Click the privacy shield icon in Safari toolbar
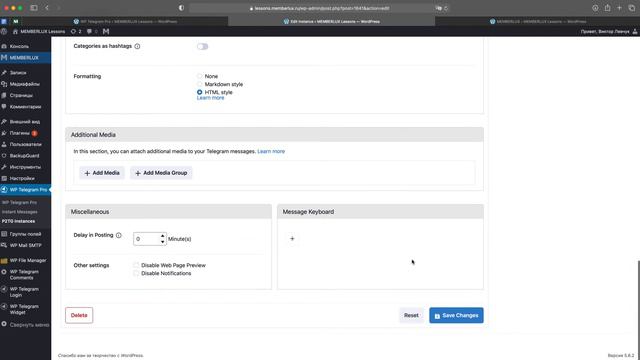Viewport: 640px width, 360px height. coord(181,8)
